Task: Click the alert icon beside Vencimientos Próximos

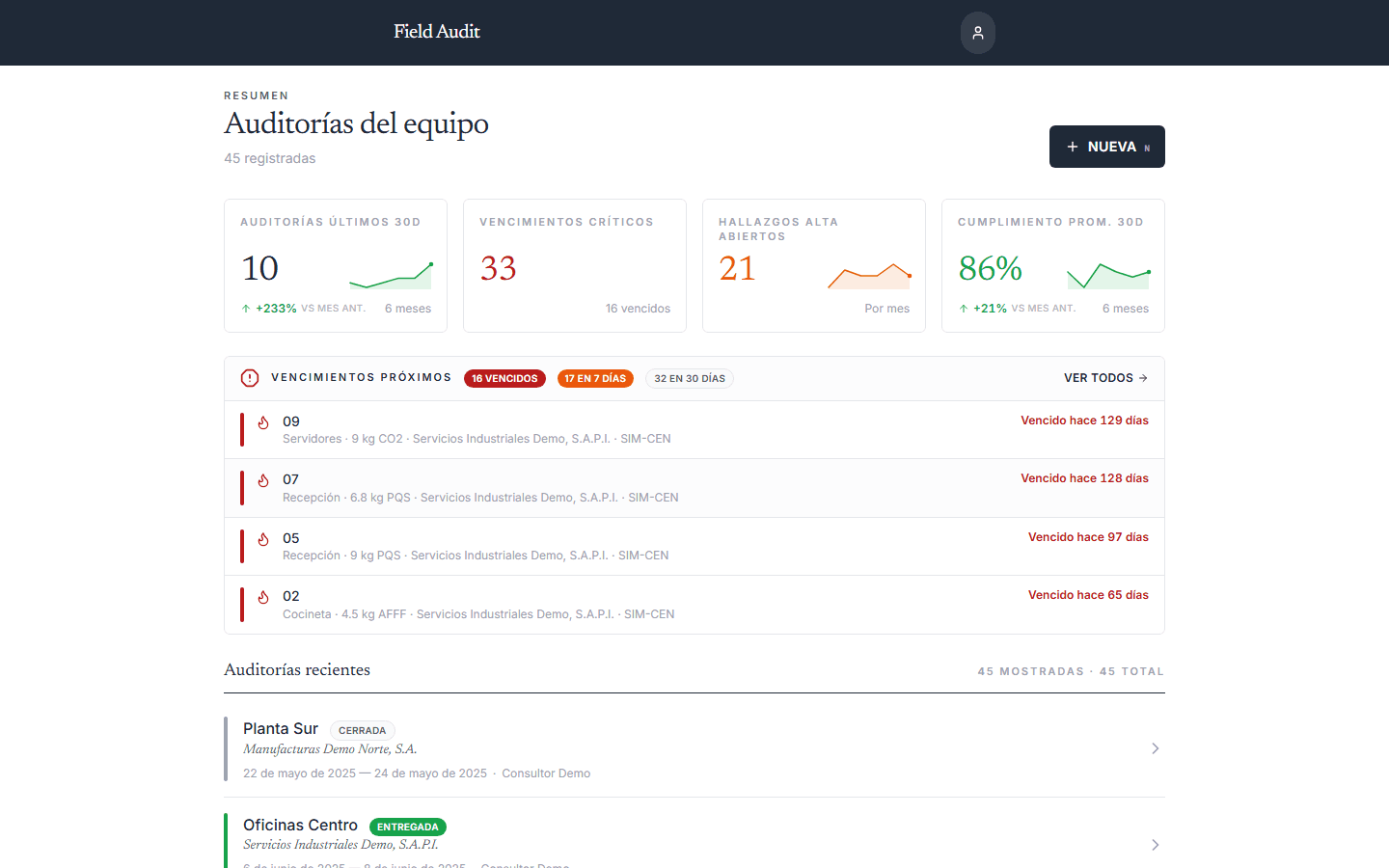Action: 250,378
